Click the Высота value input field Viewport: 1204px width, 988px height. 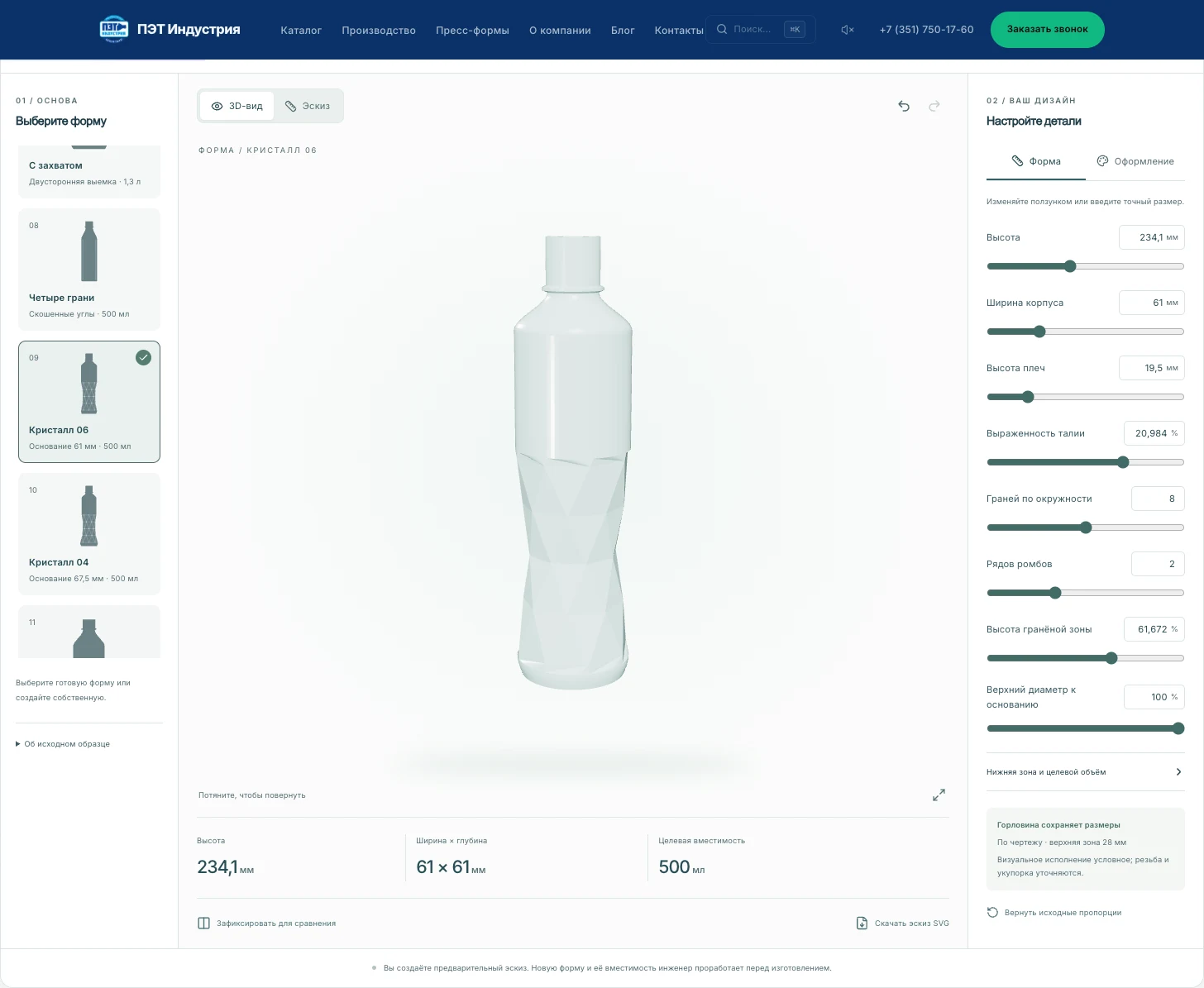click(x=1152, y=237)
